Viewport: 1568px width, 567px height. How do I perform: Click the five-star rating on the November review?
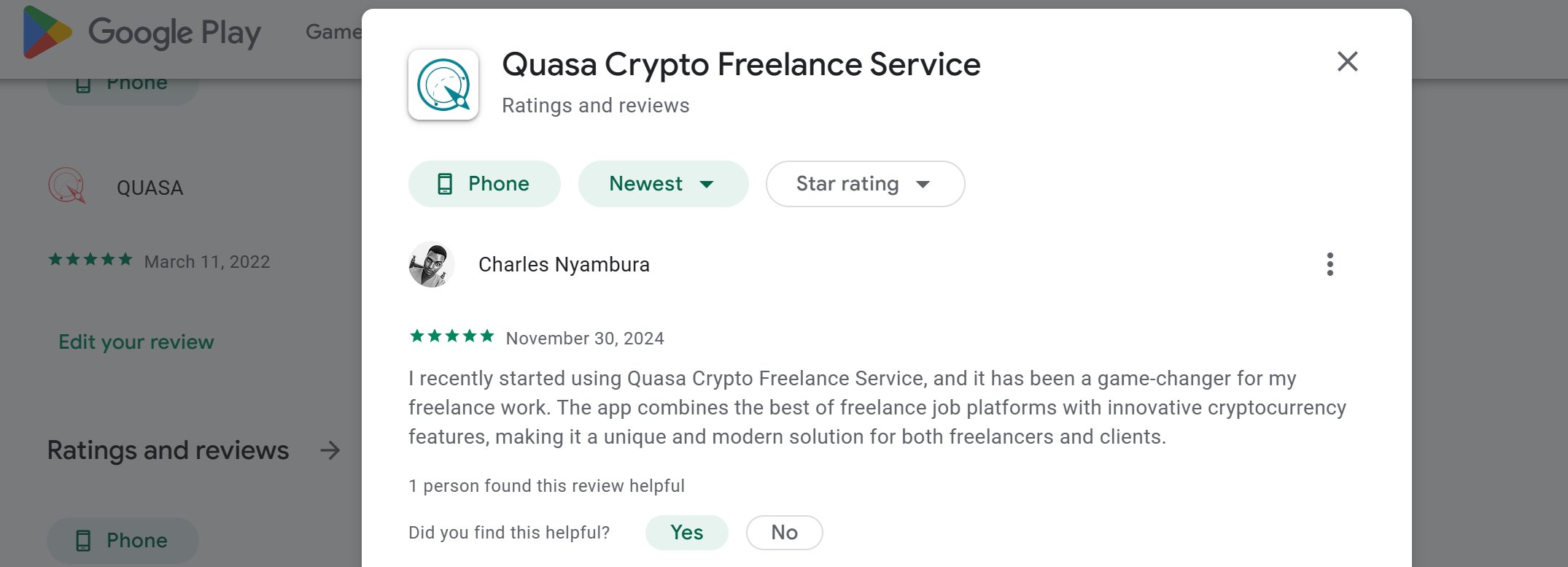451,336
